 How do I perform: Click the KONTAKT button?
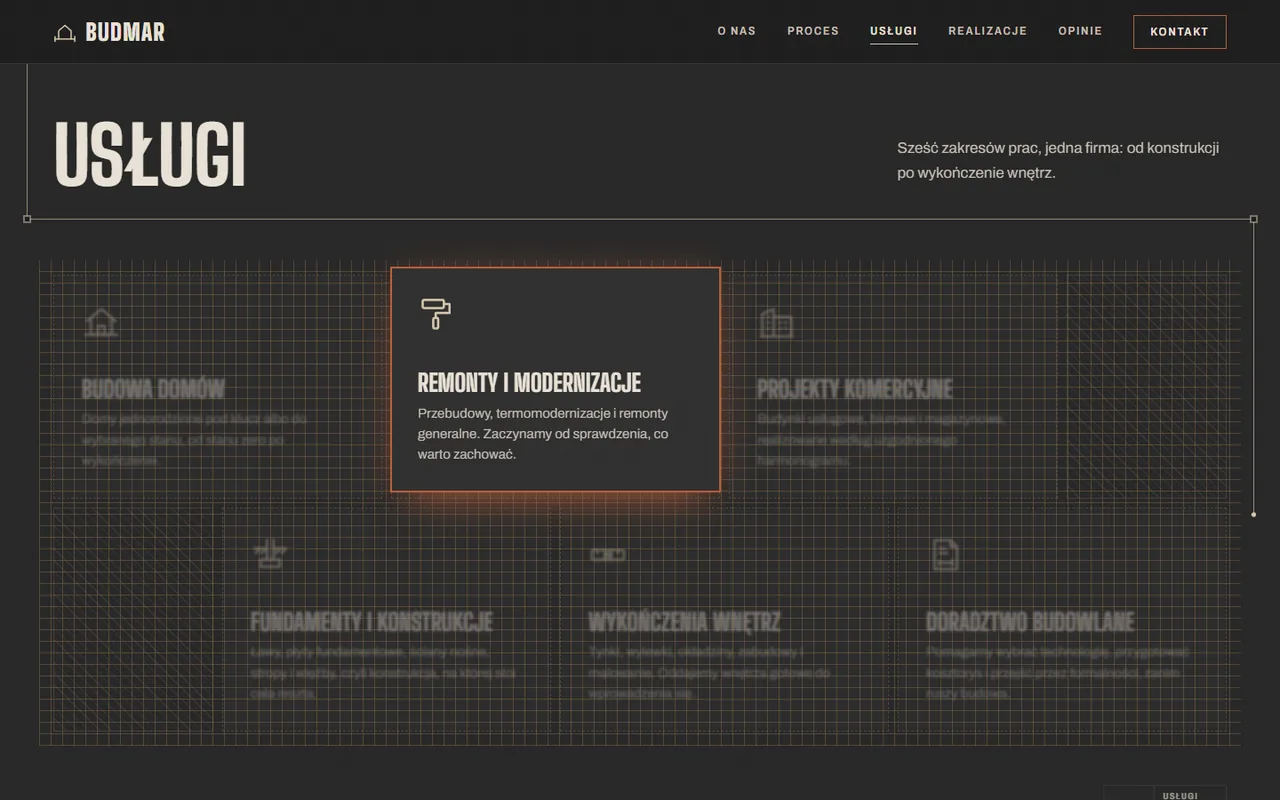click(x=1179, y=32)
